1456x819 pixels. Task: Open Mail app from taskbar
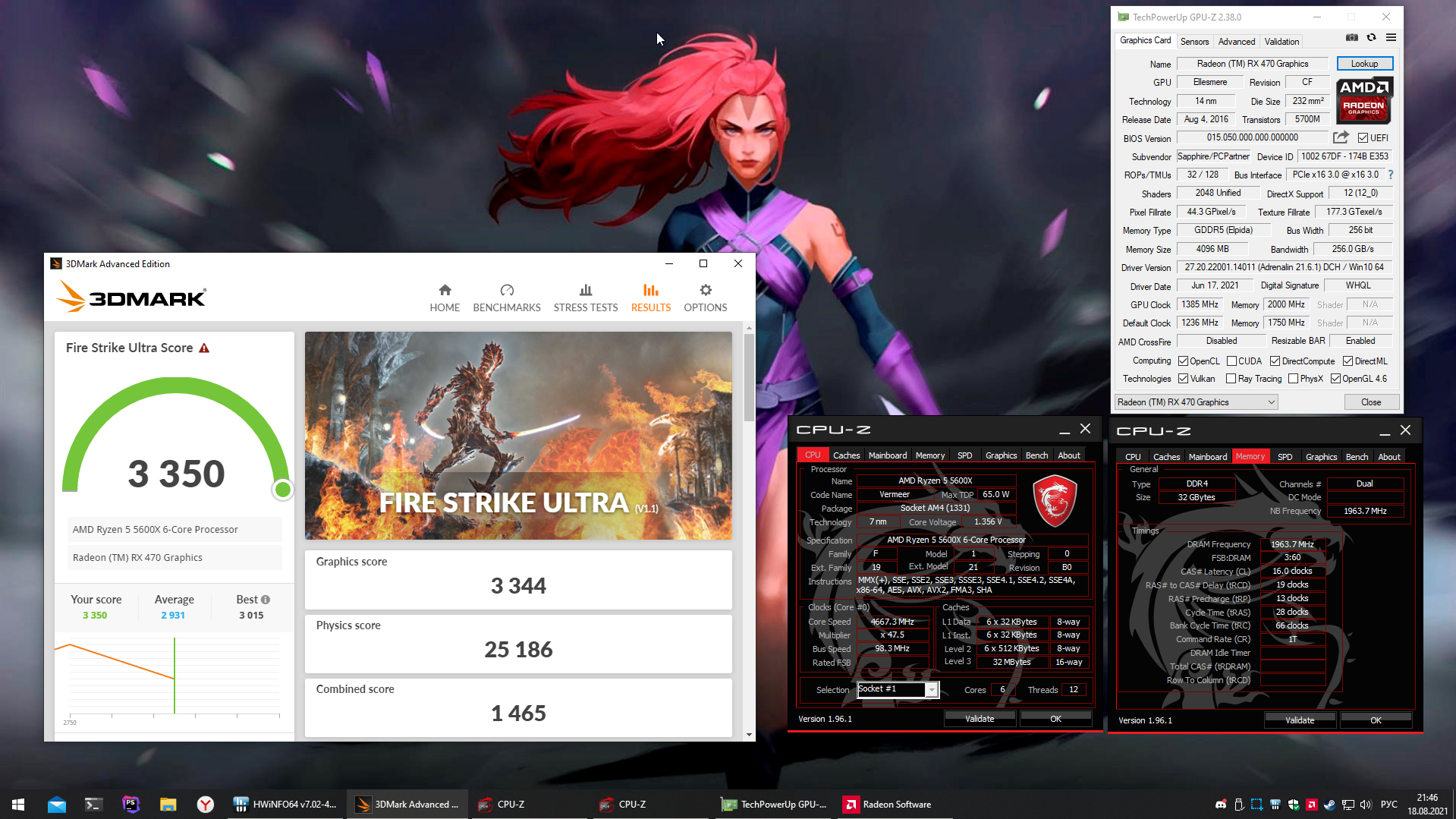point(57,805)
